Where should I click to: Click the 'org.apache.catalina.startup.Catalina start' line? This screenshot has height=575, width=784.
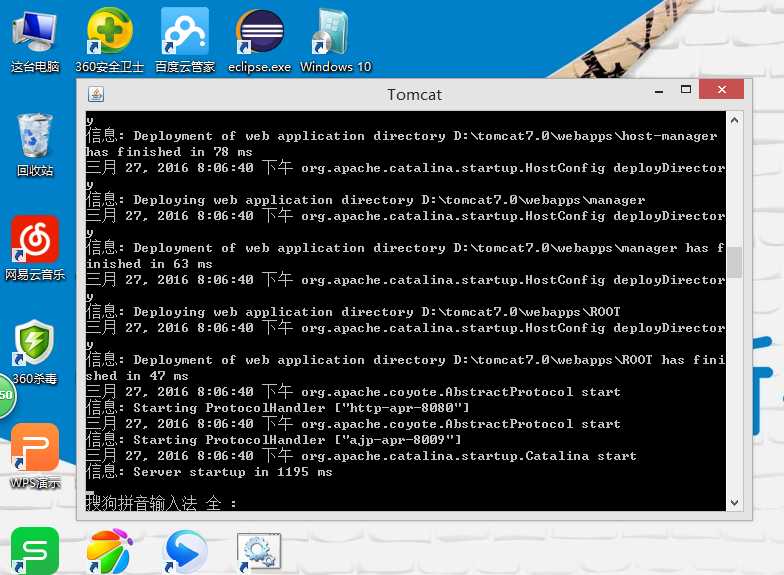361,456
